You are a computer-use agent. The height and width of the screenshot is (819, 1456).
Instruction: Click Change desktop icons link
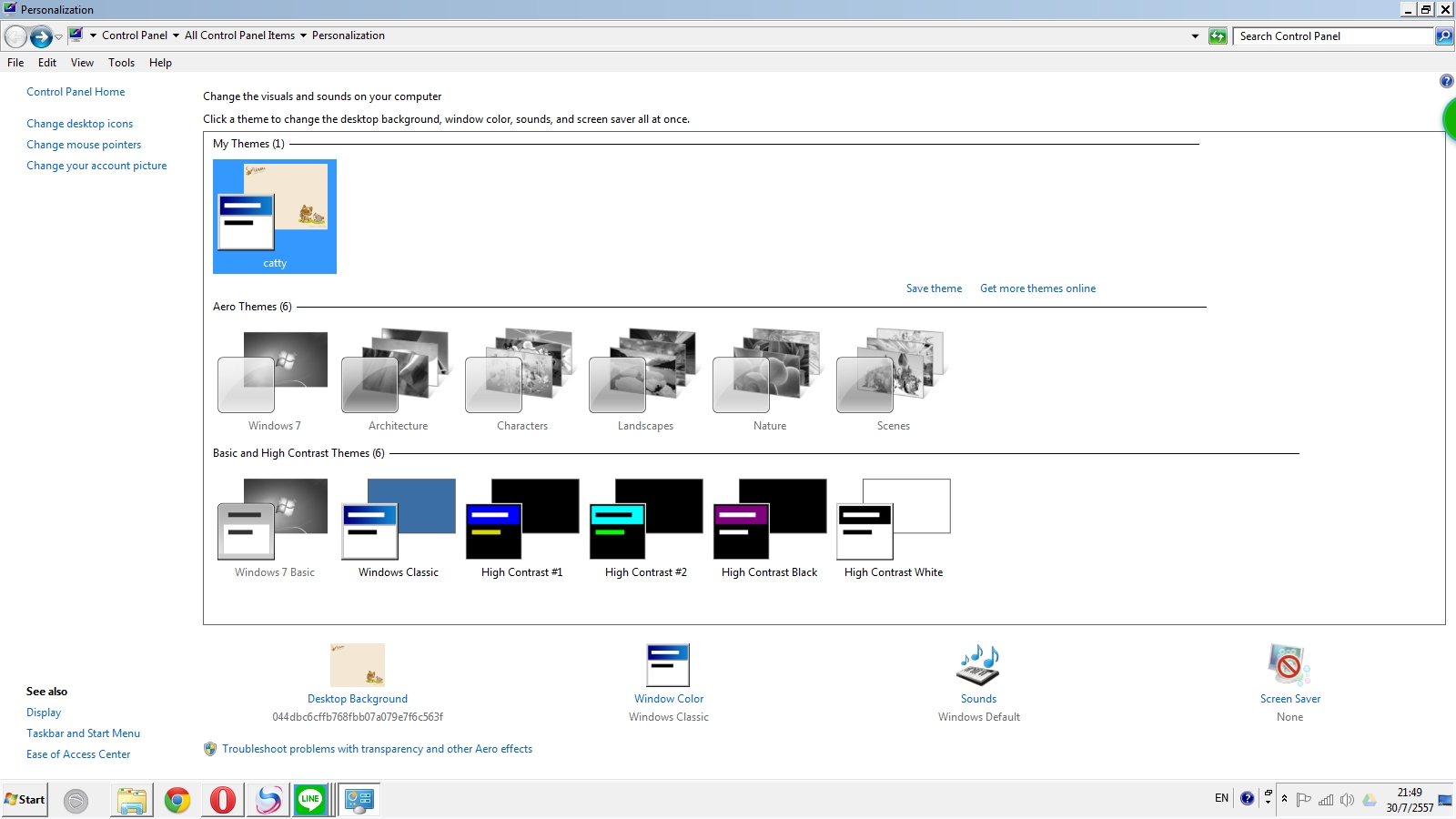pyautogui.click(x=79, y=124)
